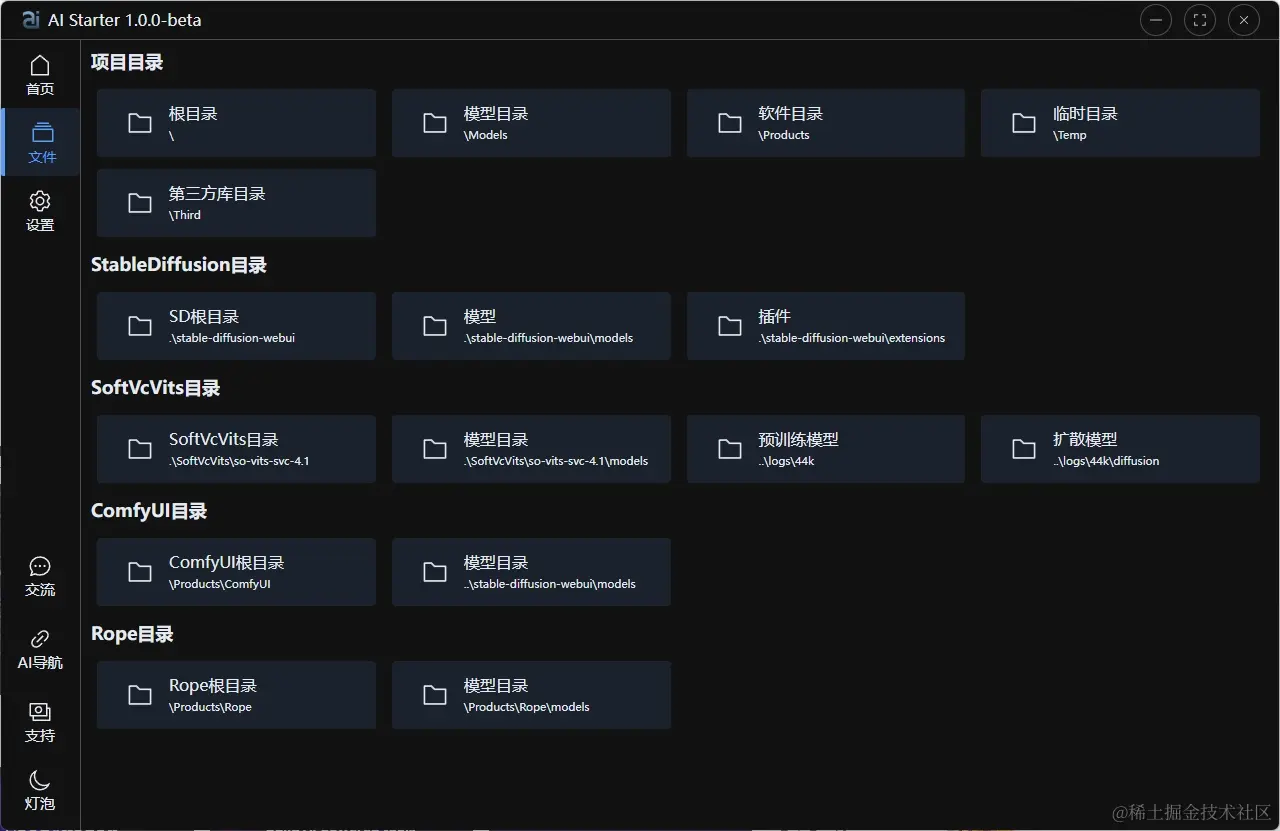Viewport: 1280px width, 831px height.
Task: Open 设置 settings gear in sidebar
Action: (40, 201)
